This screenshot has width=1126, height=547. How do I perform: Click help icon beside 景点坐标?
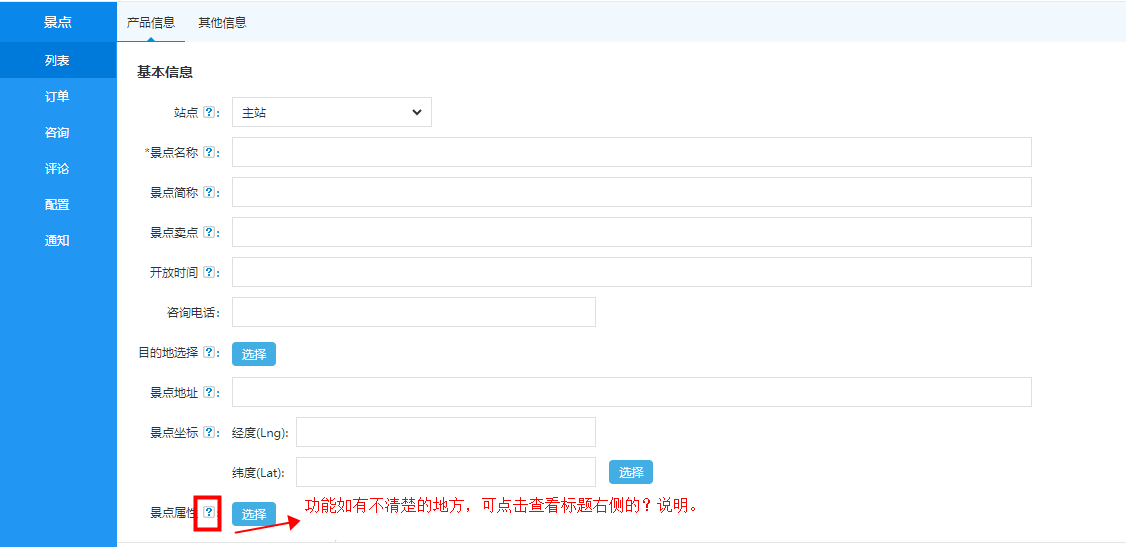point(208,433)
